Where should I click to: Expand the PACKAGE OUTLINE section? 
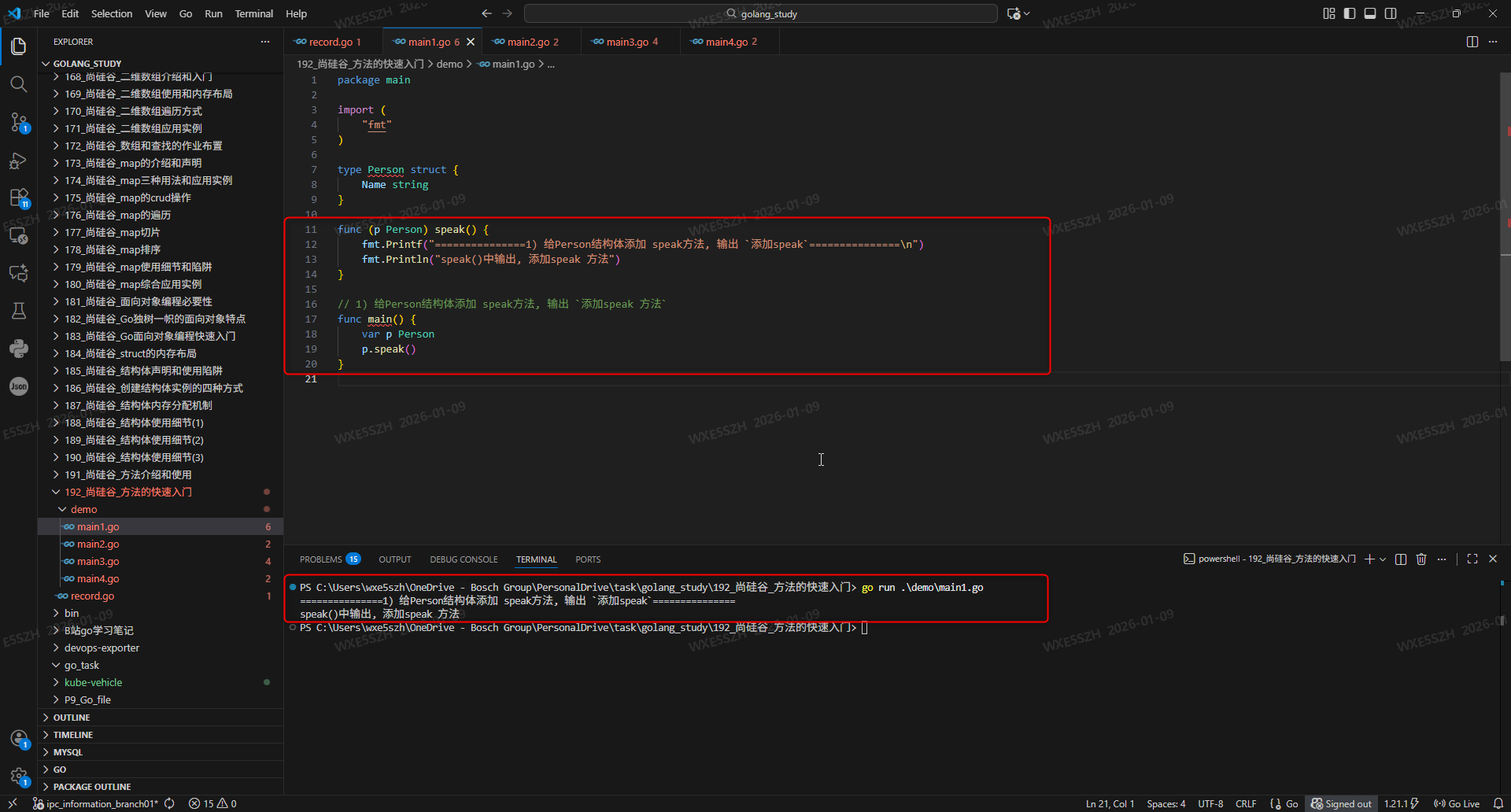click(x=92, y=787)
